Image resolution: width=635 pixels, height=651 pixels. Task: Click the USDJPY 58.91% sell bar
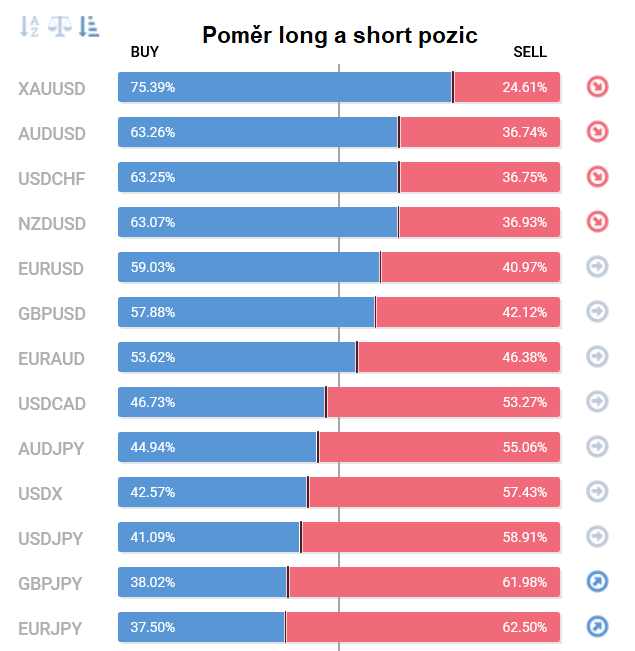tap(431, 537)
